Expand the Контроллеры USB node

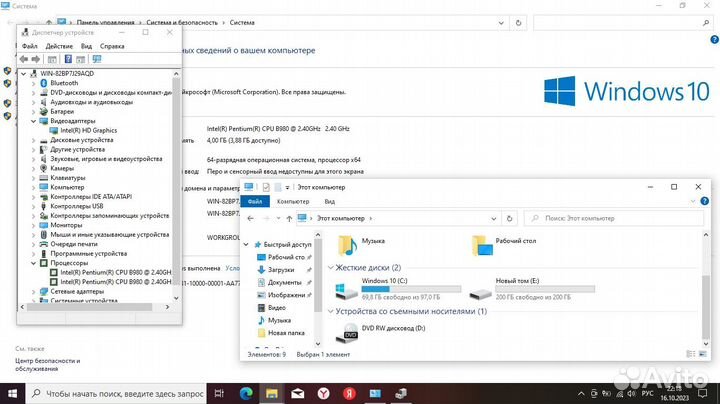34,206
